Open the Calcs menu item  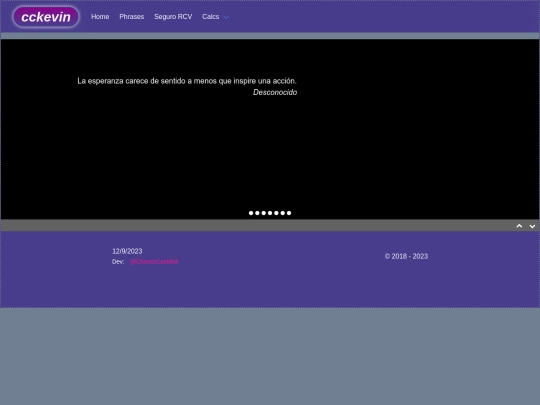tap(210, 17)
